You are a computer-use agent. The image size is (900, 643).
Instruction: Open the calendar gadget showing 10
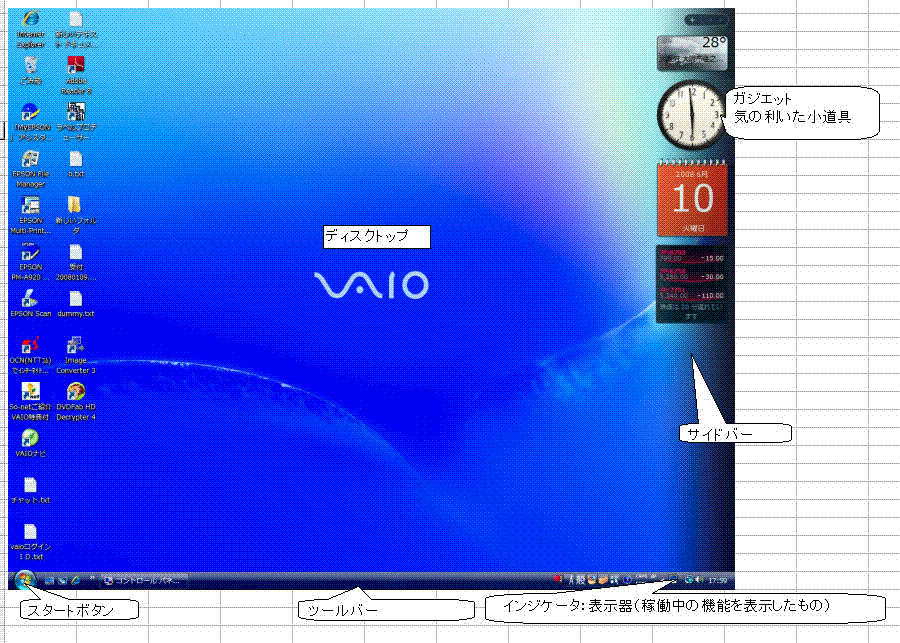tap(691, 198)
